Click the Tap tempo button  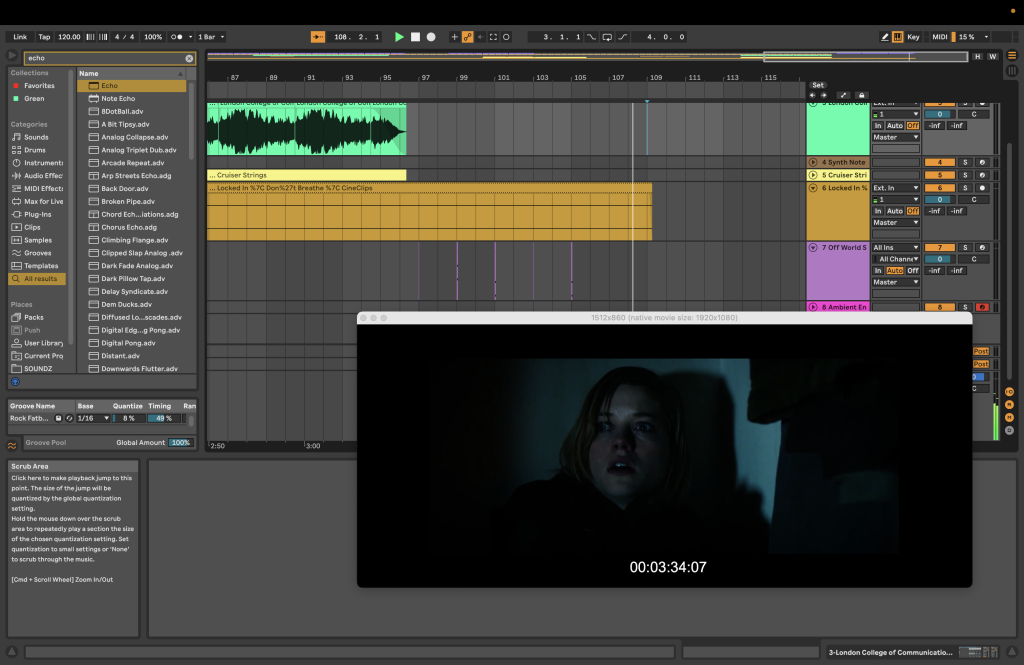point(44,37)
